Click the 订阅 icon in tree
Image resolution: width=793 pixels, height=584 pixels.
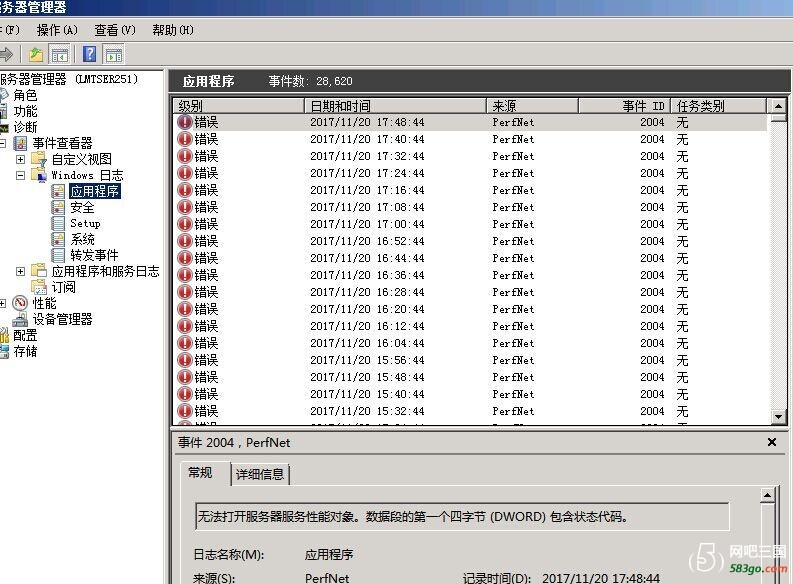point(39,287)
